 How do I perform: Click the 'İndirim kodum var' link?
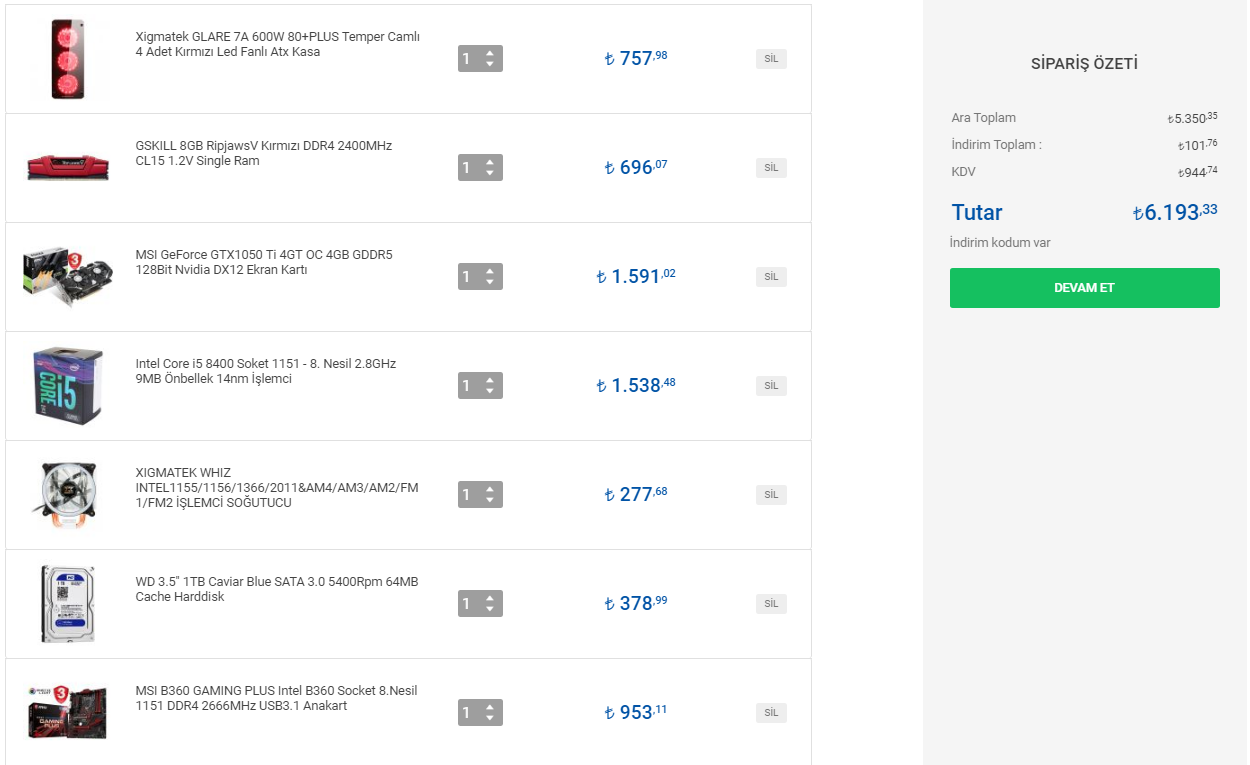point(999,243)
